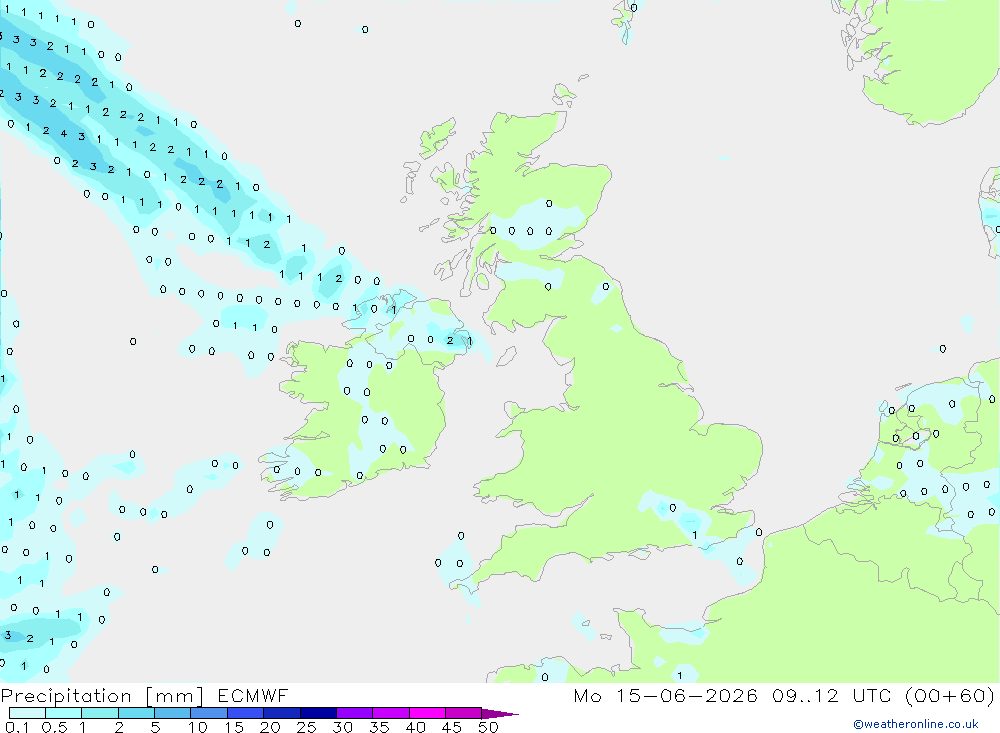Choose the 40–45 mm magenta legend swatch
This screenshot has width=1000, height=733.
pos(427,713)
